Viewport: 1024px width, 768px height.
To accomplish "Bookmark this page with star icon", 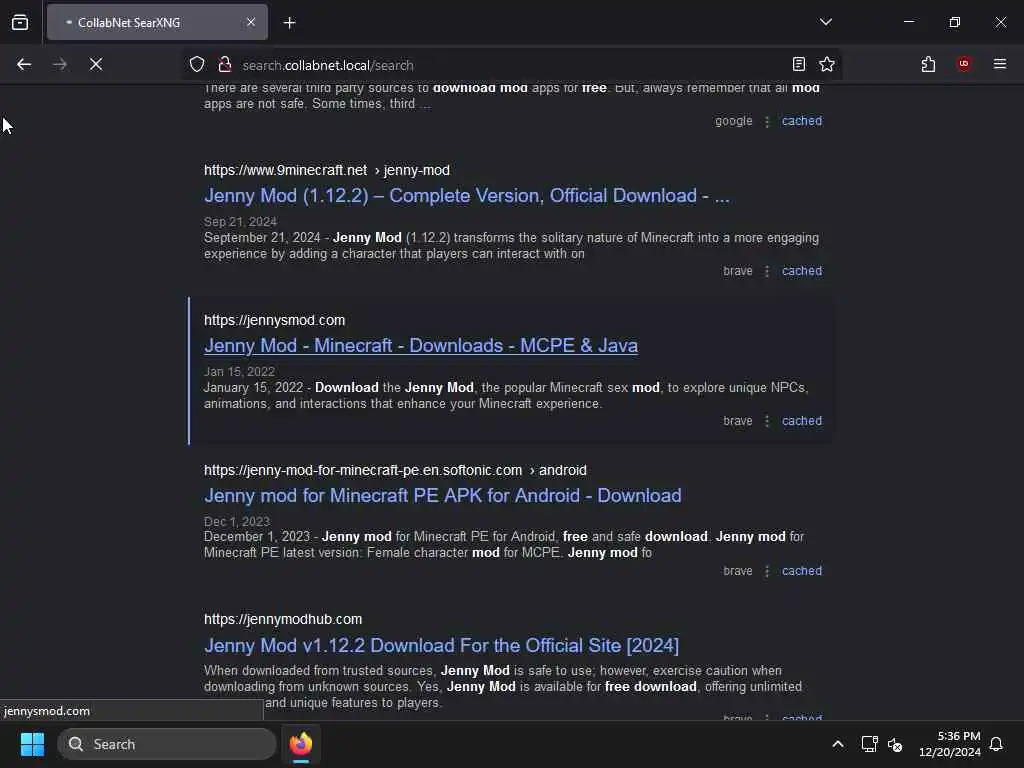I will coord(827,64).
